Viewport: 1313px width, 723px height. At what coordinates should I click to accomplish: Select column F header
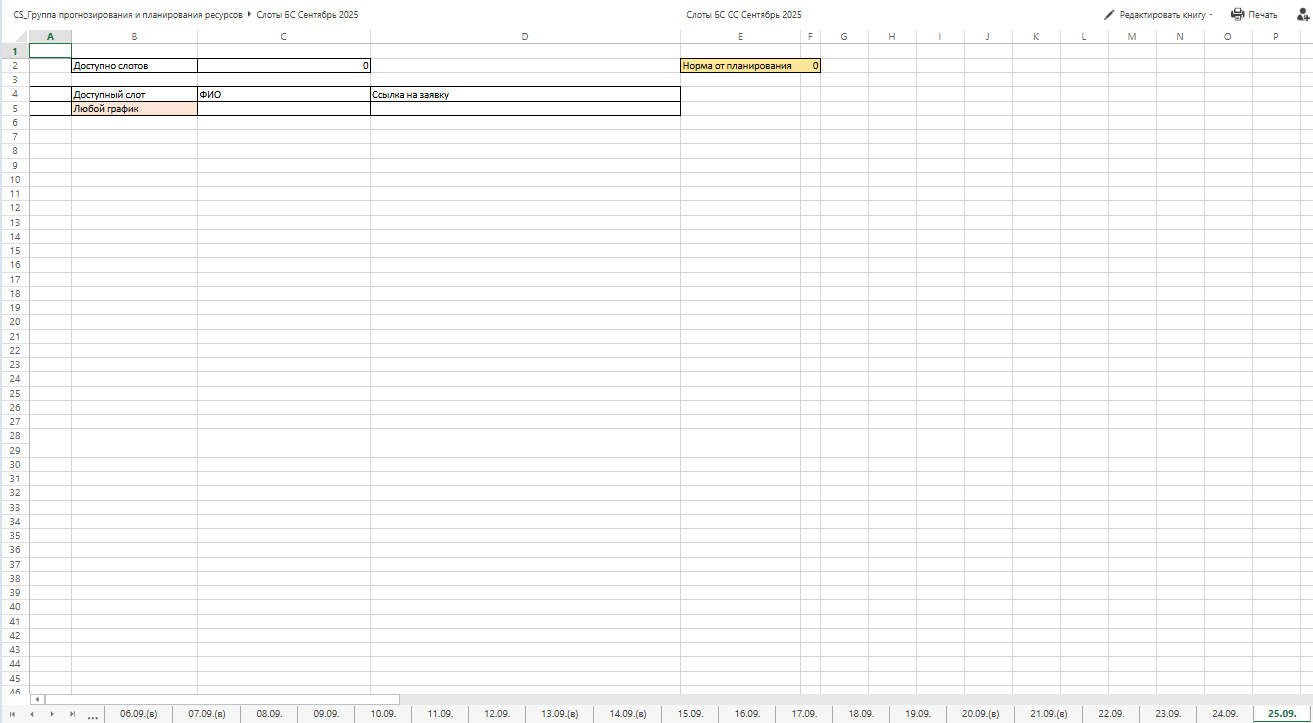click(x=810, y=37)
